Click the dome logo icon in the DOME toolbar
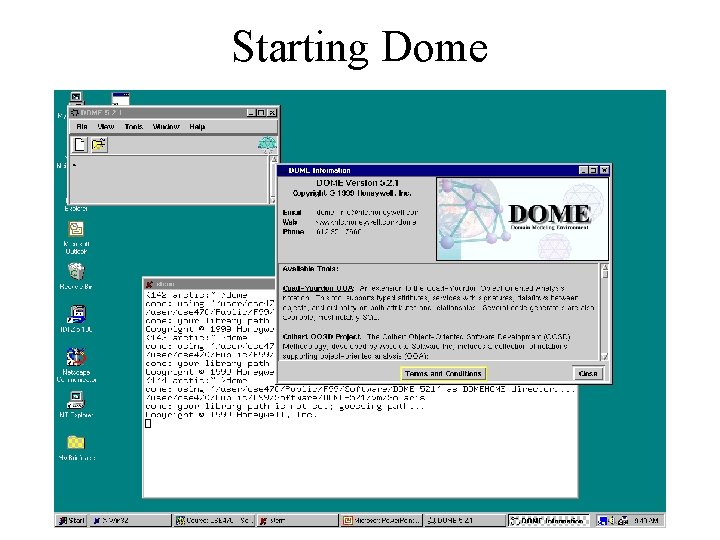 [267, 144]
